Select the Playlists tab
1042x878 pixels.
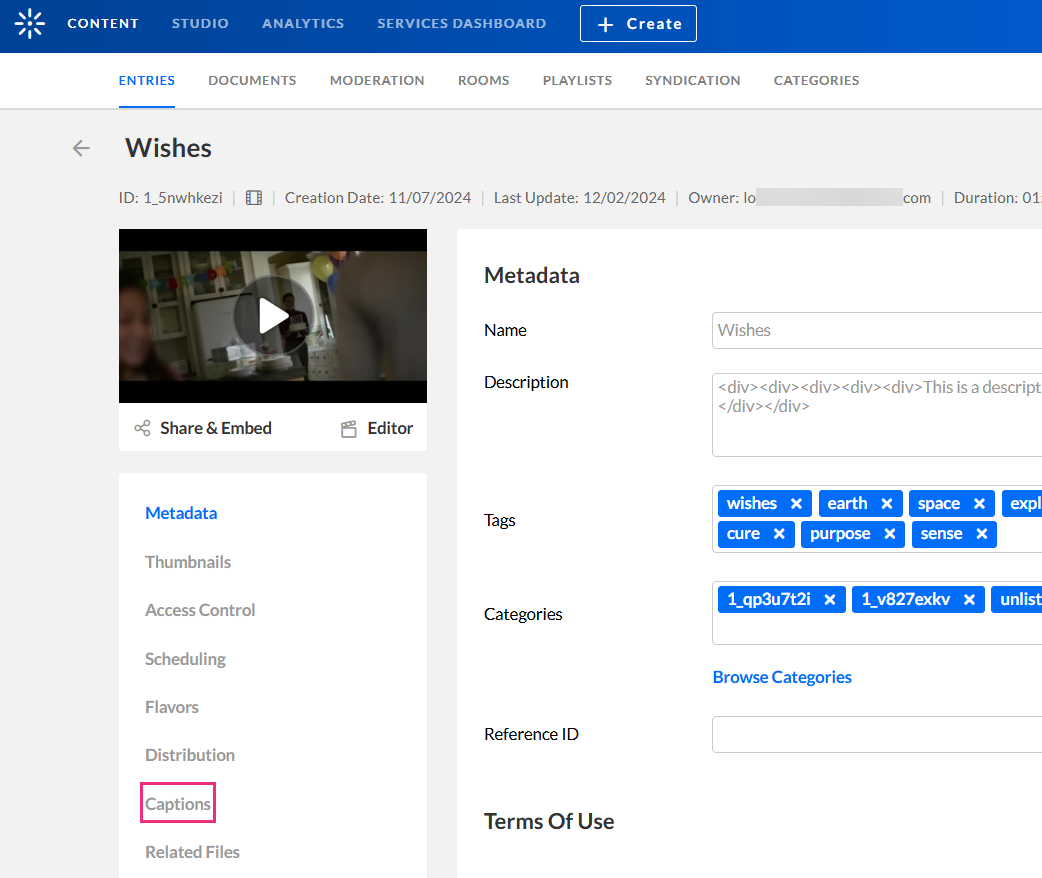[577, 80]
